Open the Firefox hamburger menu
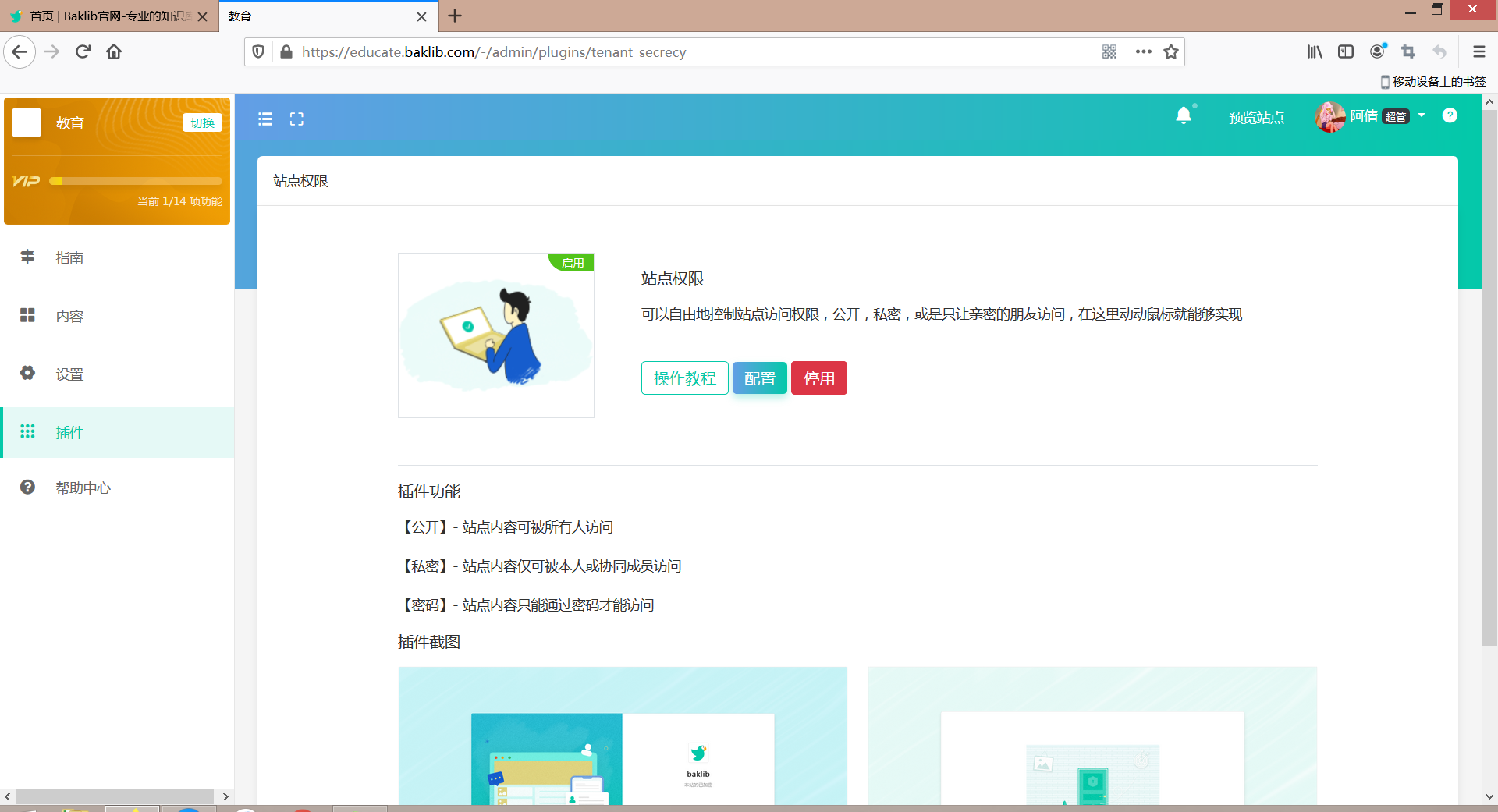Image resolution: width=1498 pixels, height=812 pixels. (1478, 52)
